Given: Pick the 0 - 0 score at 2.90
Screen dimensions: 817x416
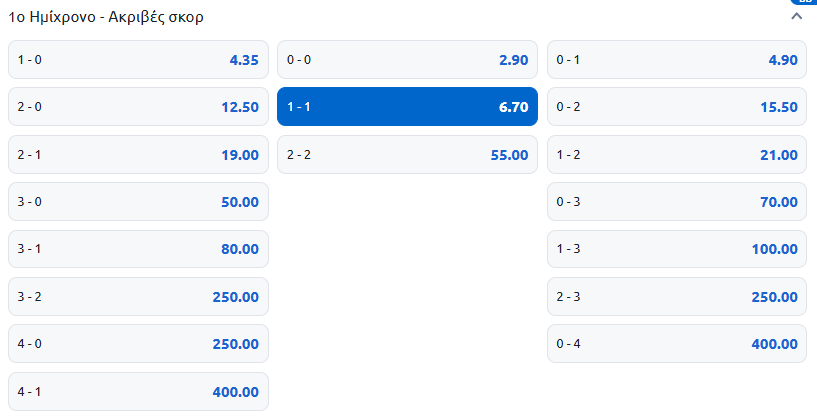Looking at the screenshot, I should pos(407,60).
